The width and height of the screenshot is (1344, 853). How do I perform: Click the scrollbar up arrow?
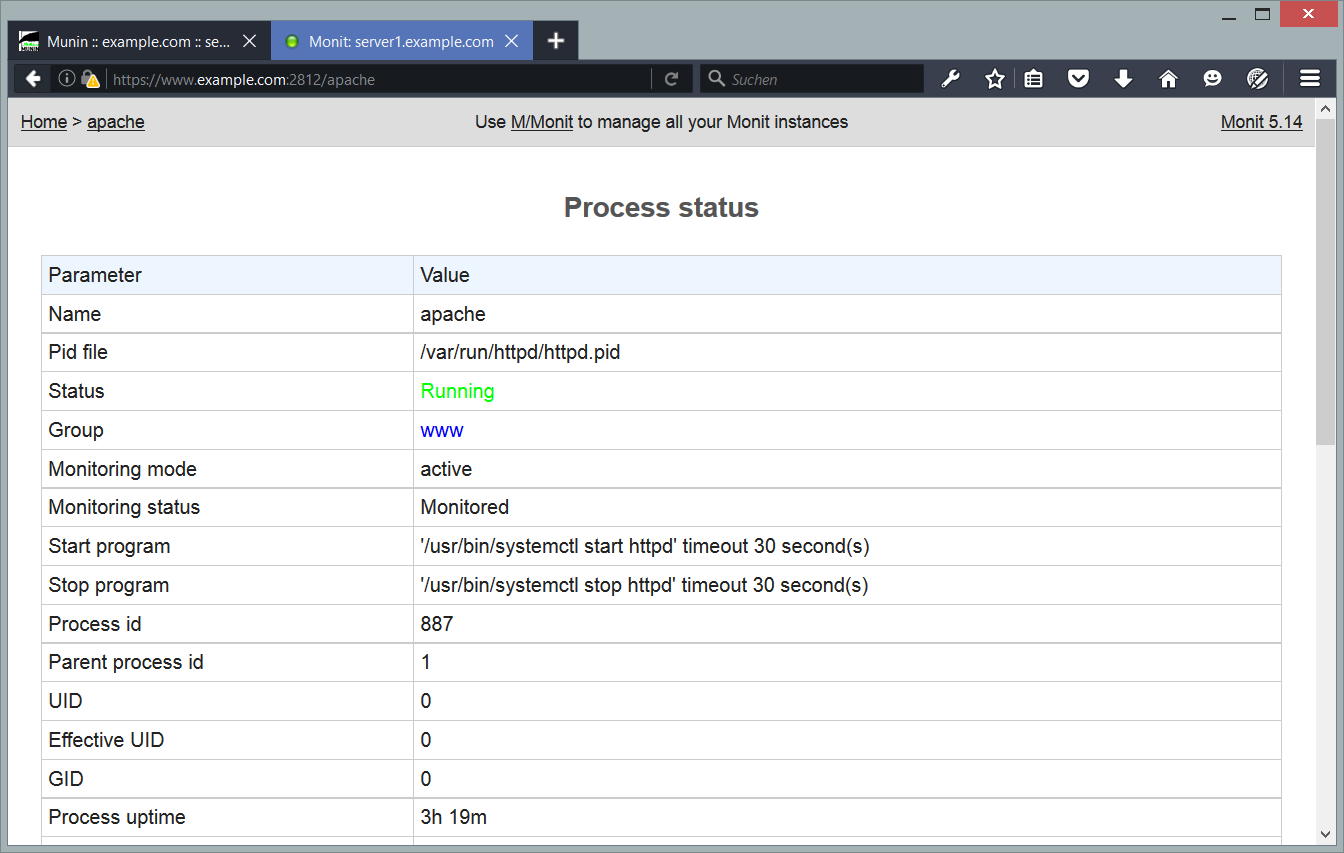pyautogui.click(x=1325, y=108)
